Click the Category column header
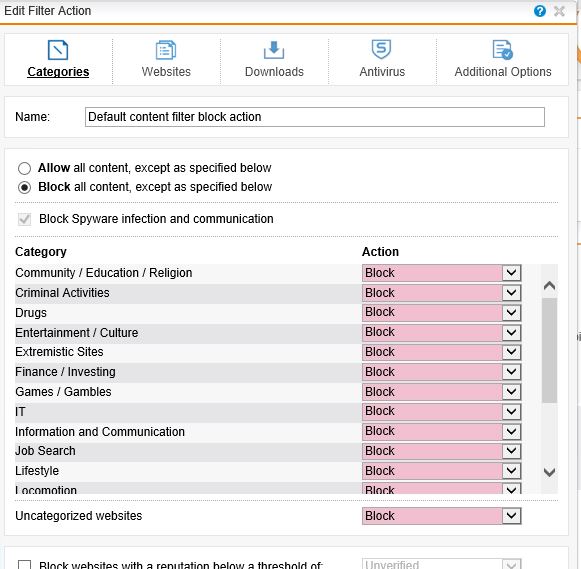Screen dimensions: 581x569 41,252
